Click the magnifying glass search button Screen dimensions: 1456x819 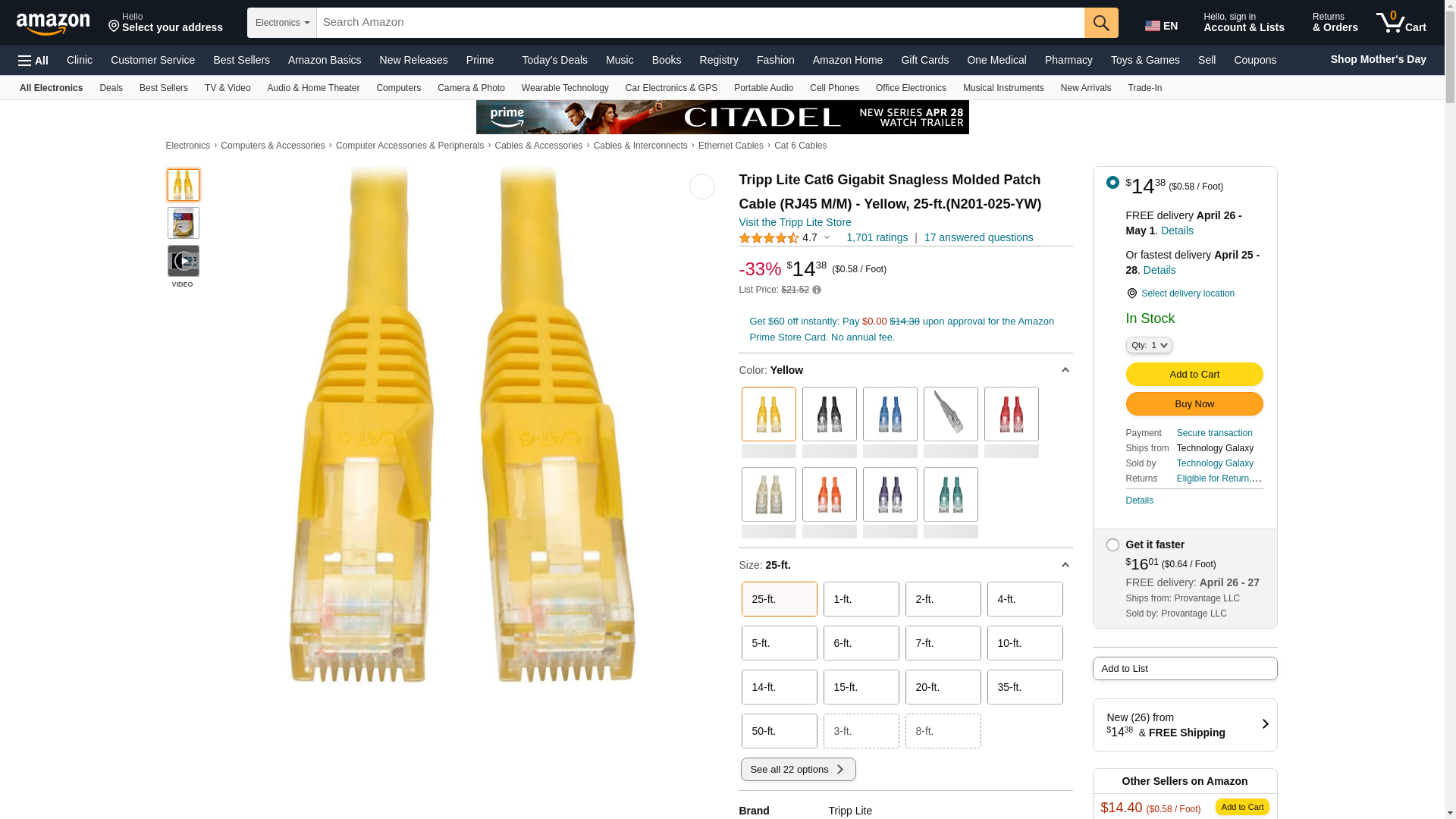point(1101,23)
